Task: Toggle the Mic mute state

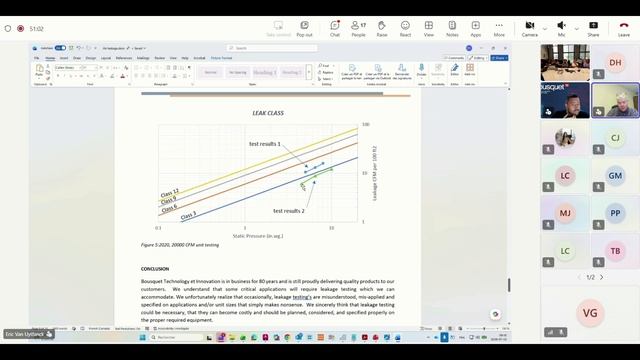Action: [562, 29]
